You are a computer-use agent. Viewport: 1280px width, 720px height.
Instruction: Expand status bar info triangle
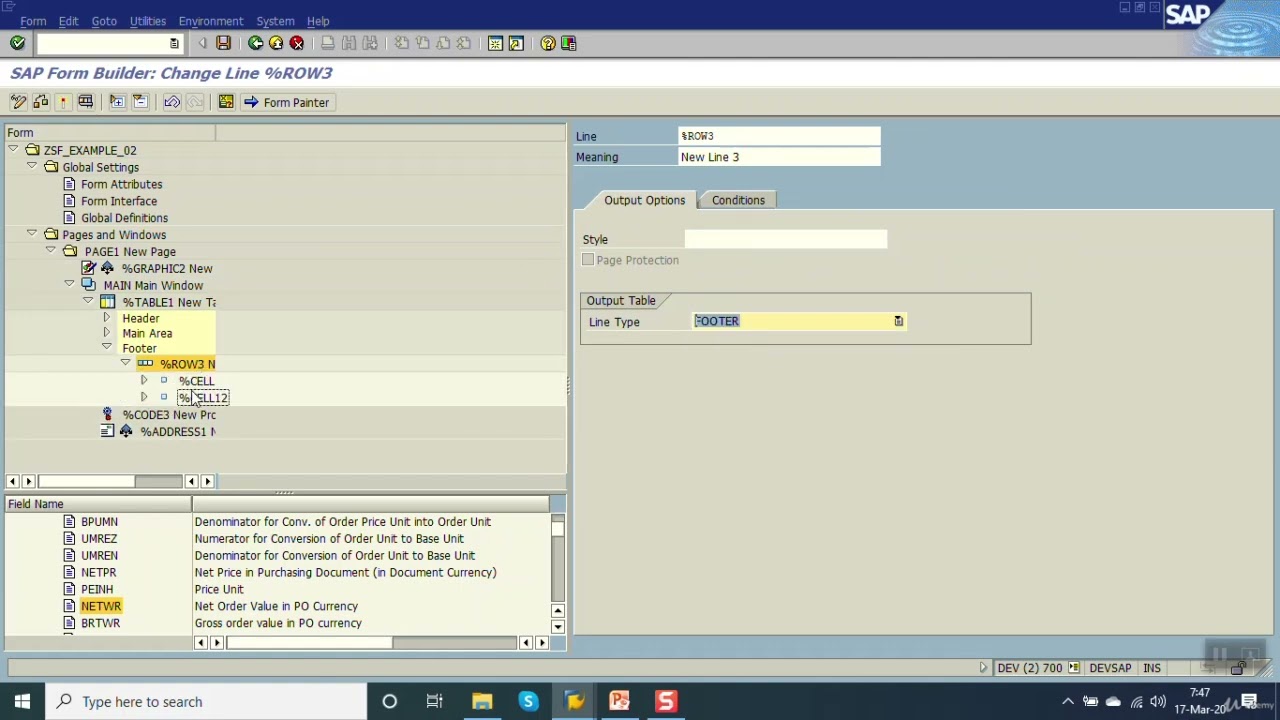tap(983, 668)
